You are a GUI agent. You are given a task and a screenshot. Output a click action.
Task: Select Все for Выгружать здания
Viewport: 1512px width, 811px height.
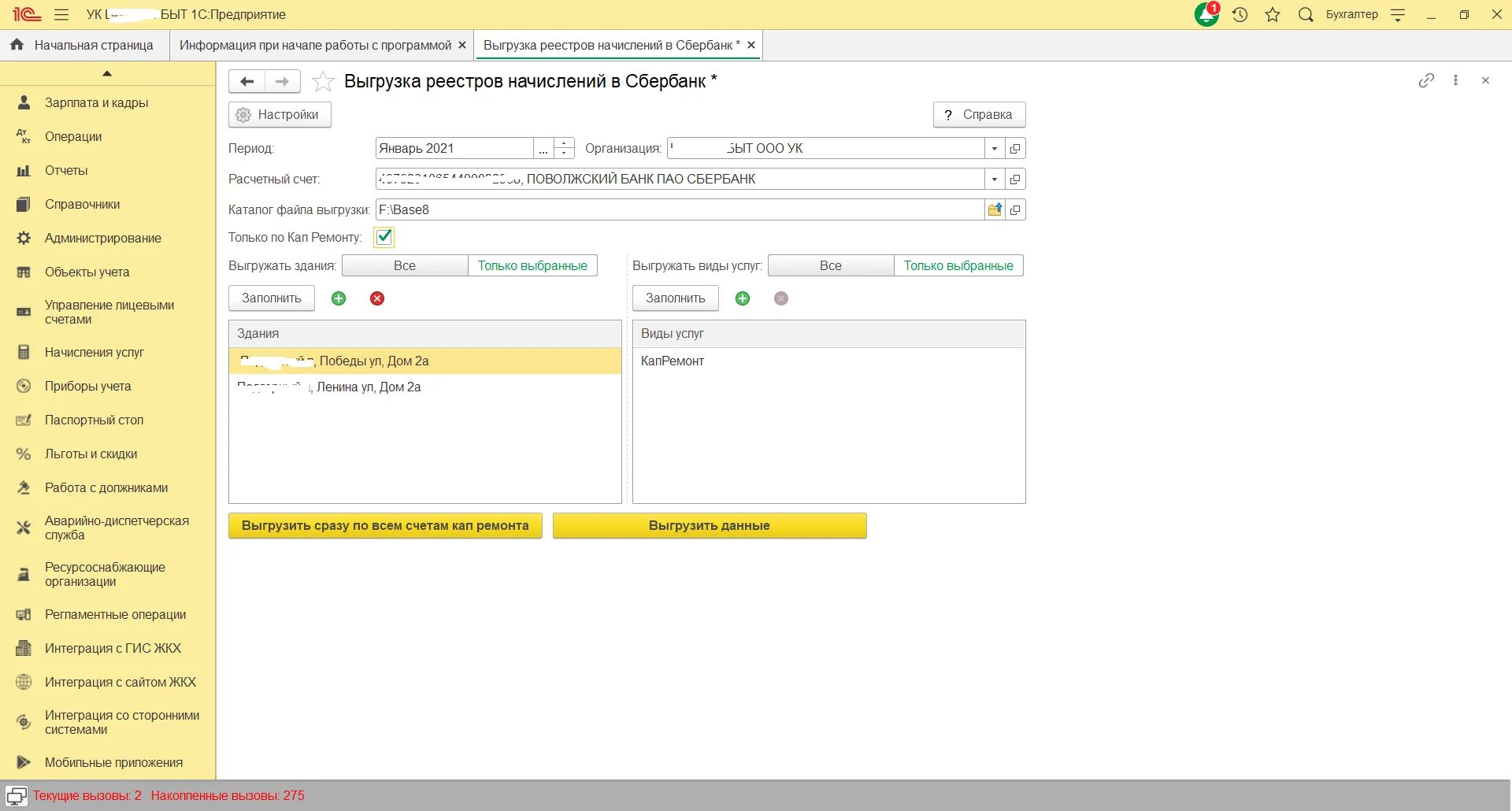click(x=405, y=265)
